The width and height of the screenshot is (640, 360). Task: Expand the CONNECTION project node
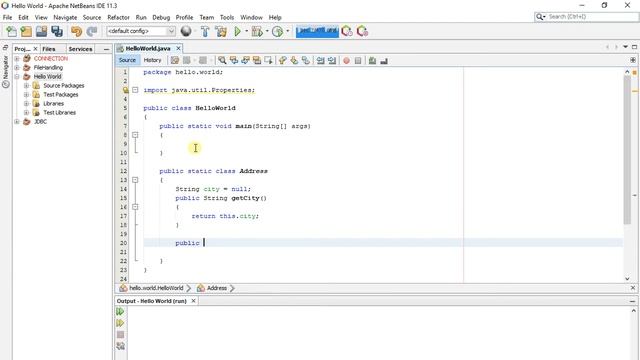coord(17,58)
